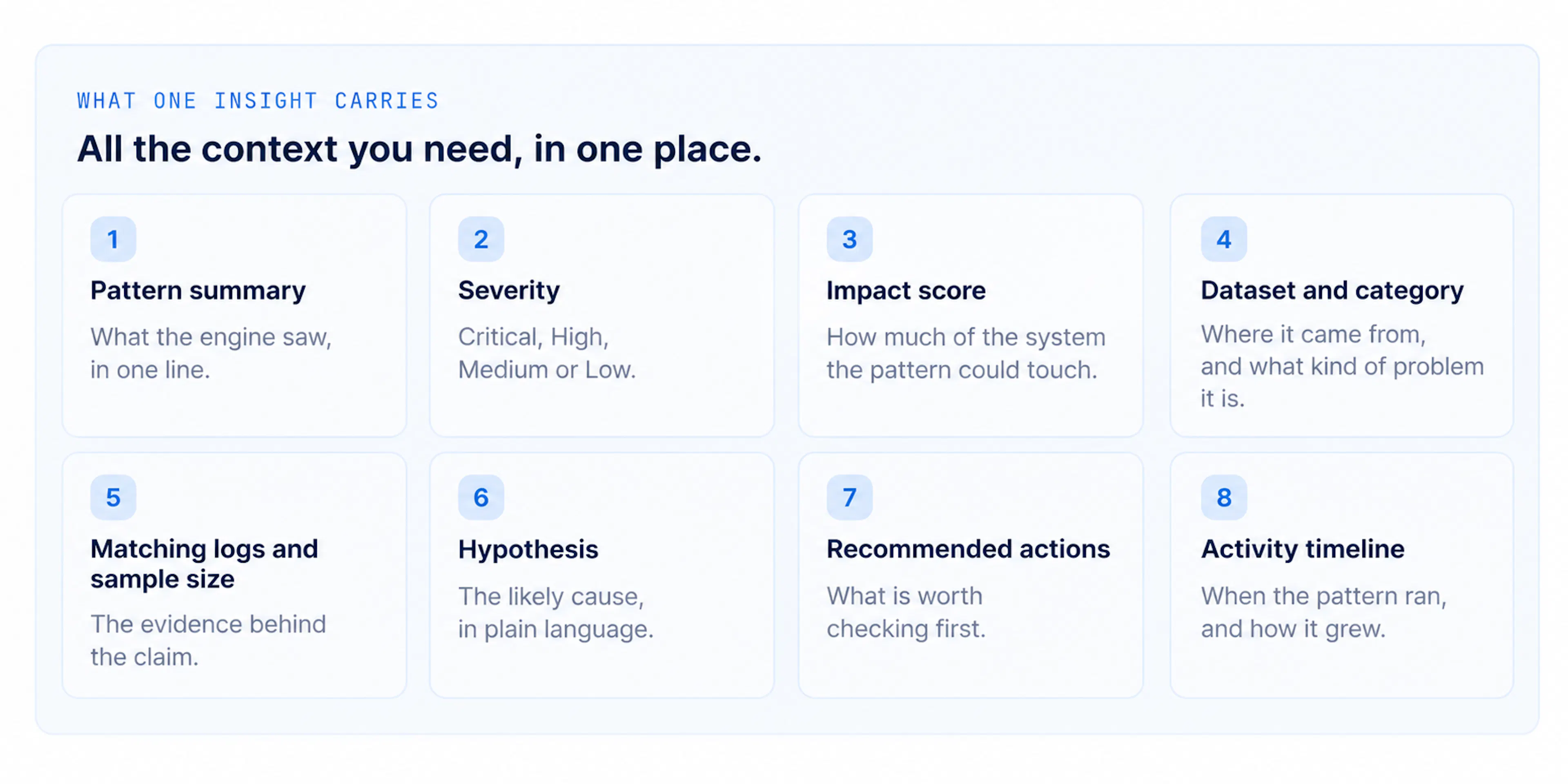
Task: Click the number 4 badge icon
Action: click(1223, 239)
